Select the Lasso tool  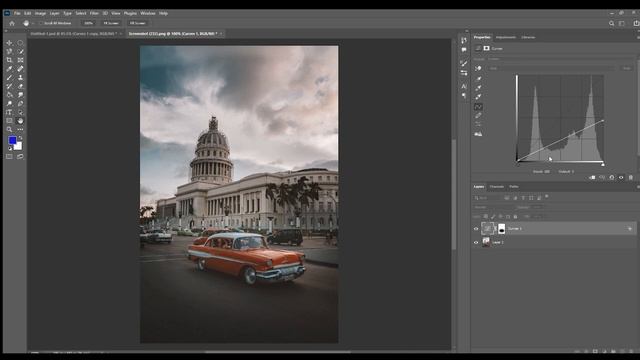[9, 51]
